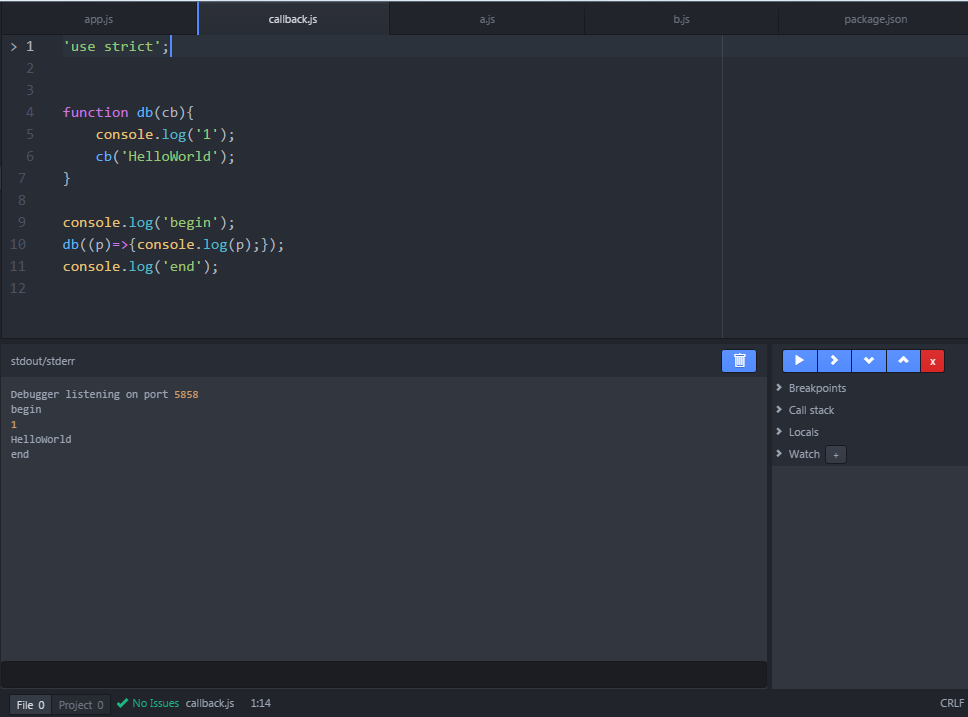Switch to the app.js tab
Viewport: 968px width, 717px height.
98,17
